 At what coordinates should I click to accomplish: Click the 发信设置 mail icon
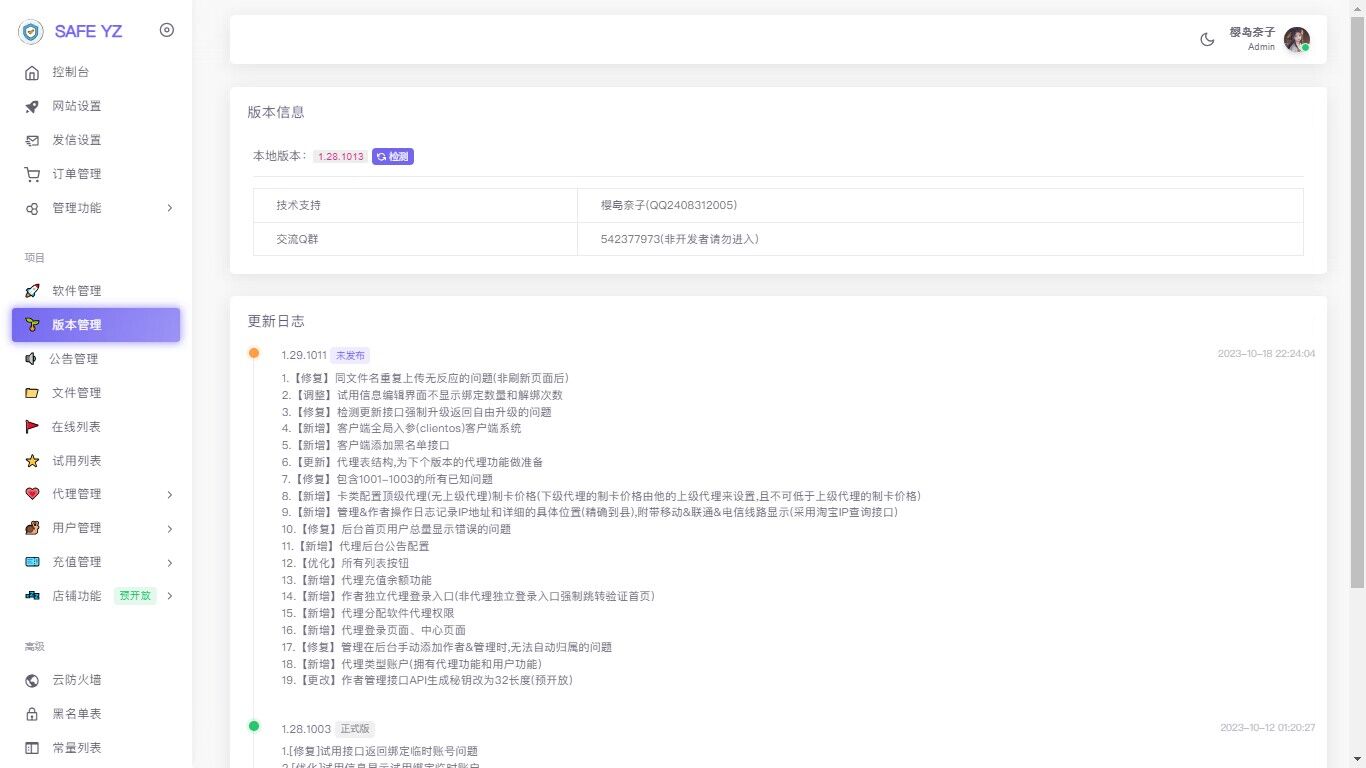[x=32, y=140]
